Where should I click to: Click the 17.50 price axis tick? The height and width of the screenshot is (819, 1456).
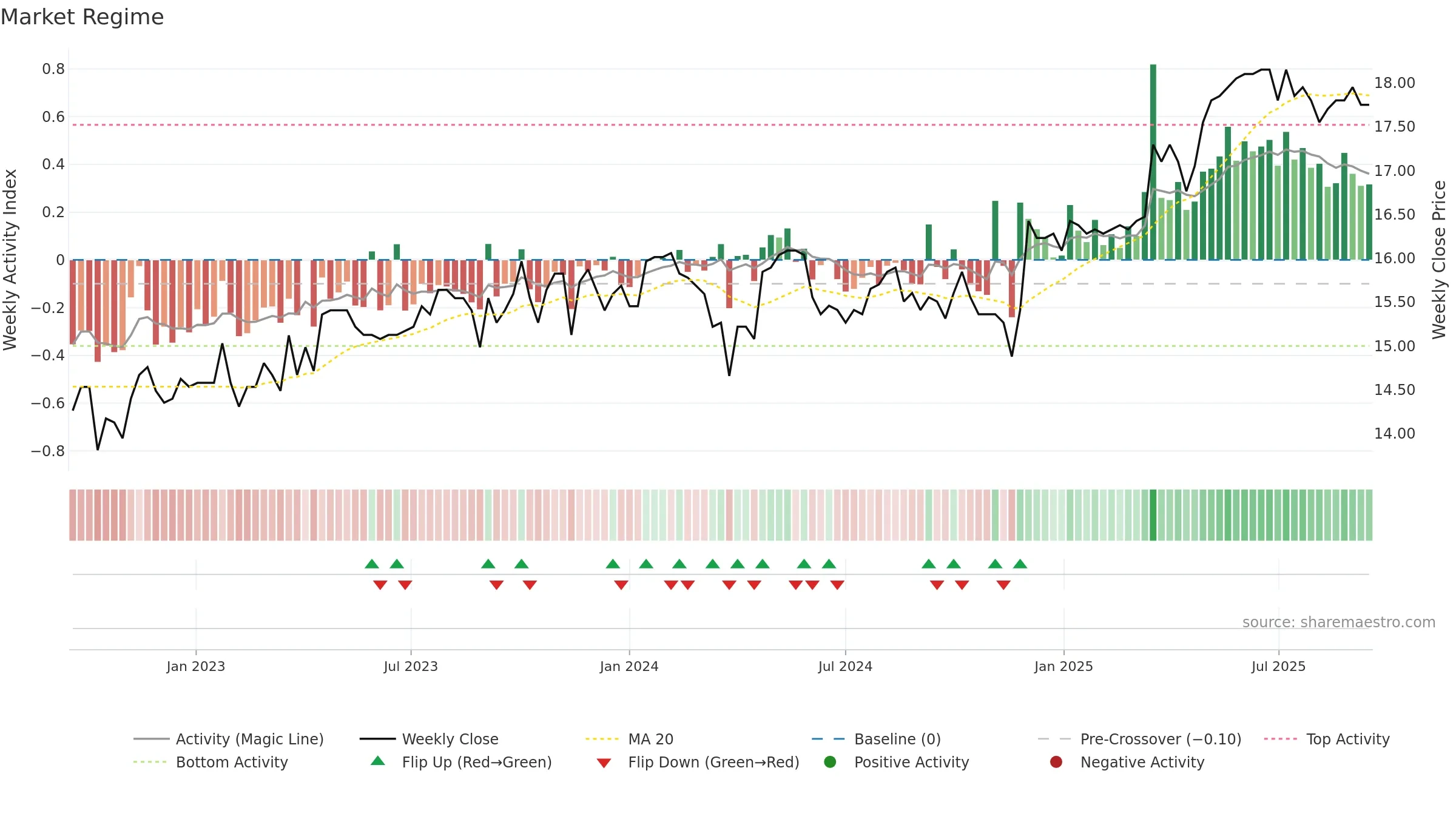[1394, 127]
